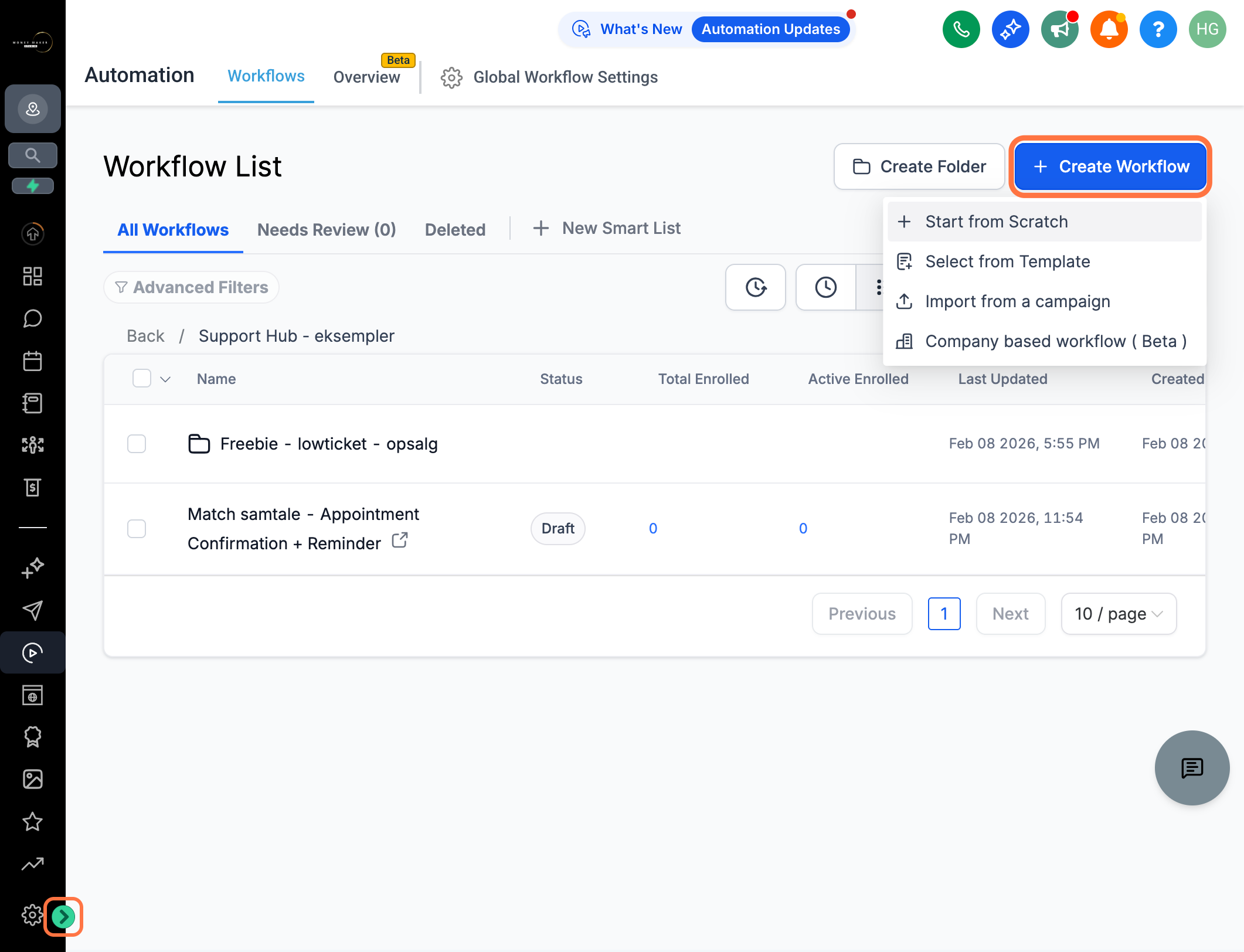
Task: Switch to the Overview Beta tab
Action: (x=367, y=77)
